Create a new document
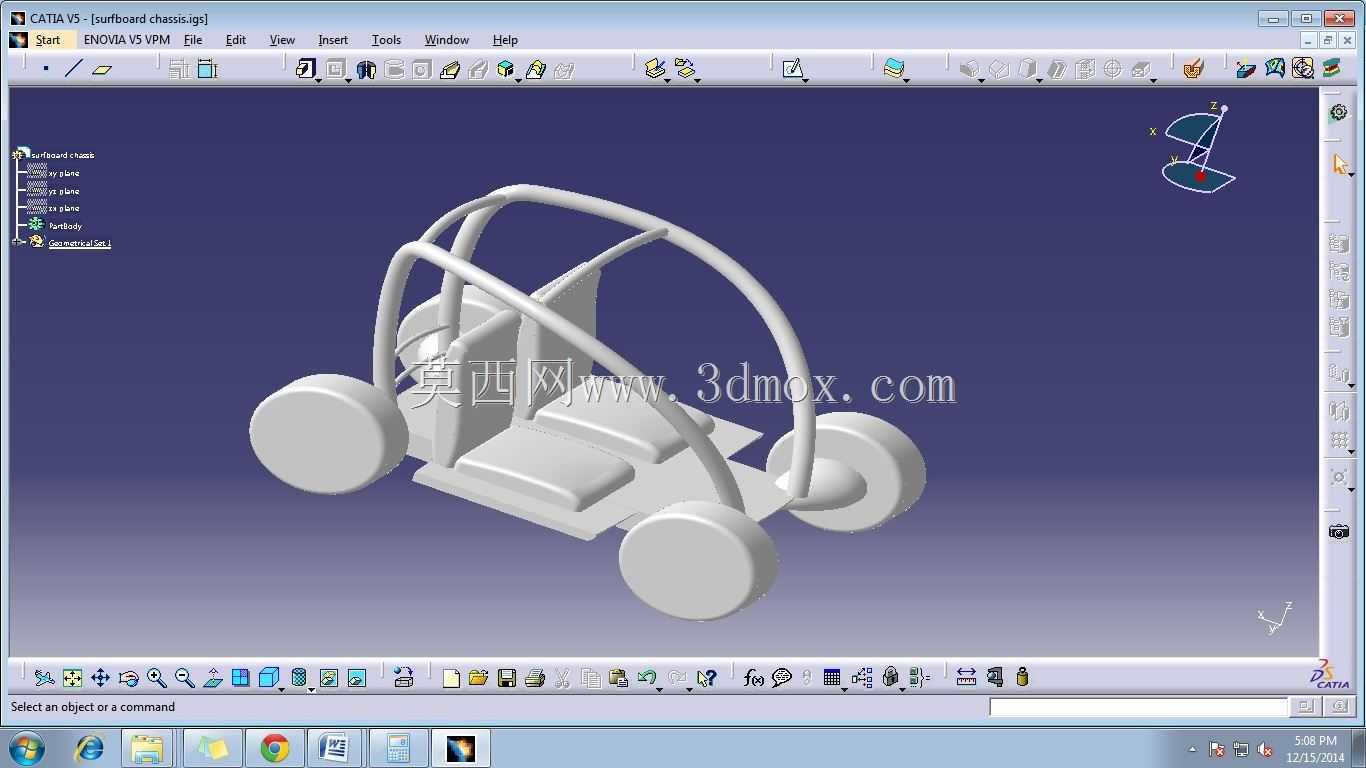 pos(451,678)
